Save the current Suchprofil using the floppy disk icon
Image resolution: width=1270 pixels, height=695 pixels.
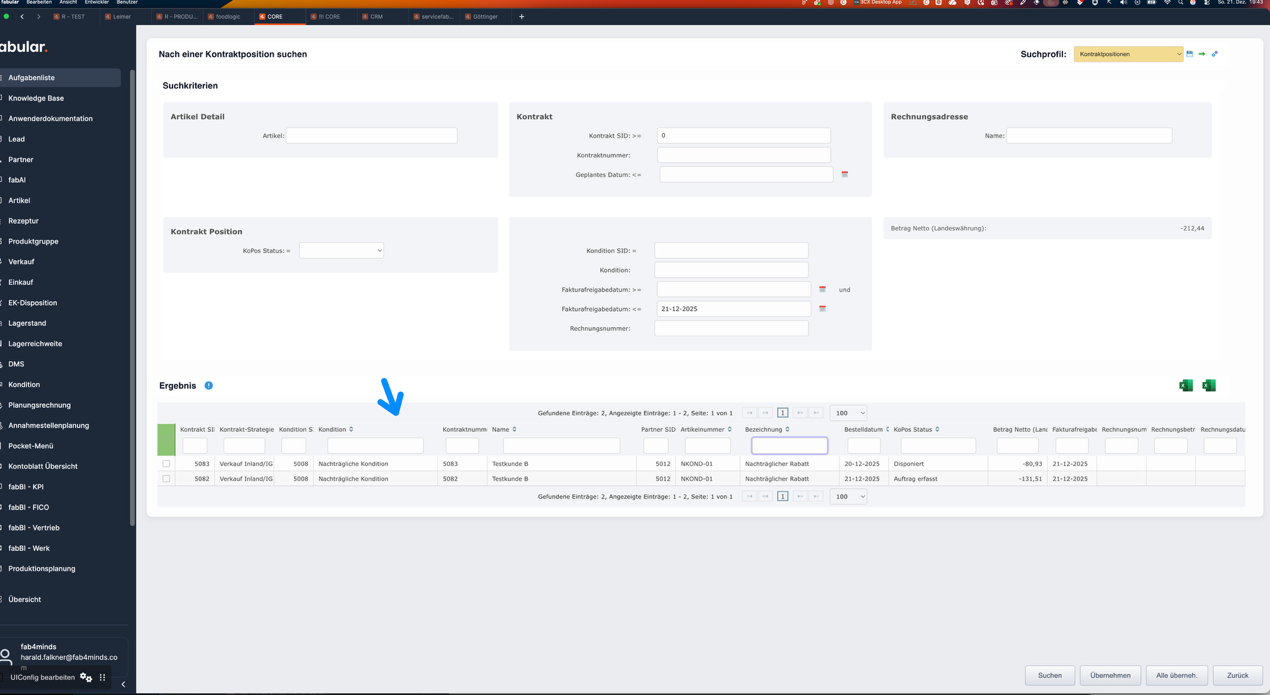[x=1190, y=53]
